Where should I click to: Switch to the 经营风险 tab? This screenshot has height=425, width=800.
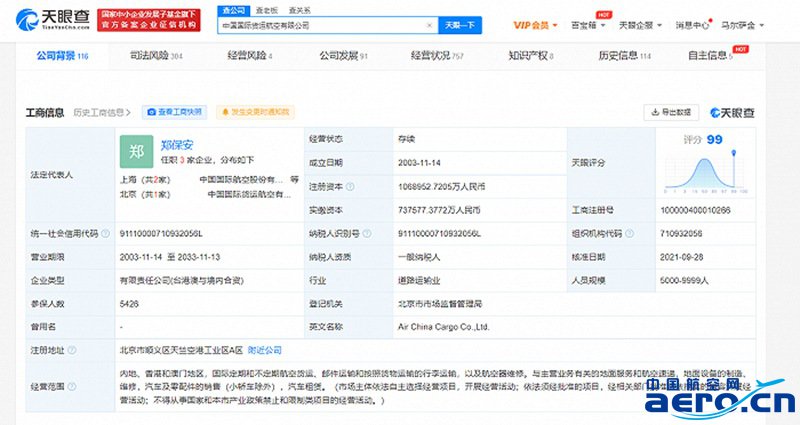point(249,56)
